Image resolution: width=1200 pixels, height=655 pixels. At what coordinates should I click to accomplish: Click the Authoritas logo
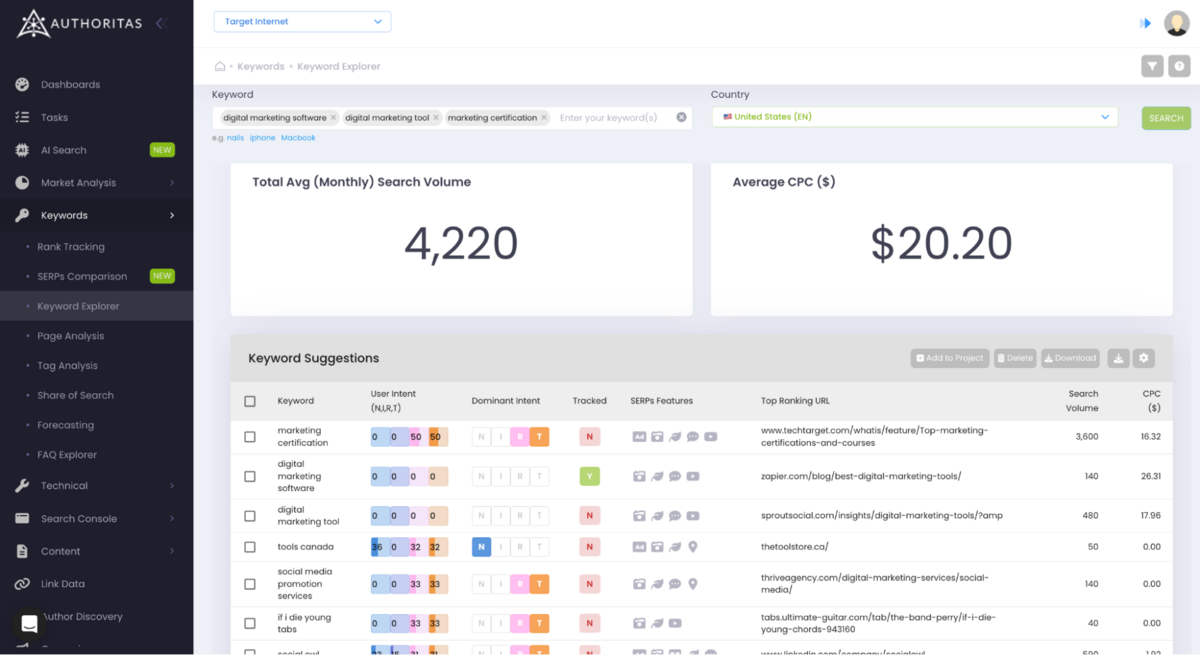pyautogui.click(x=79, y=23)
